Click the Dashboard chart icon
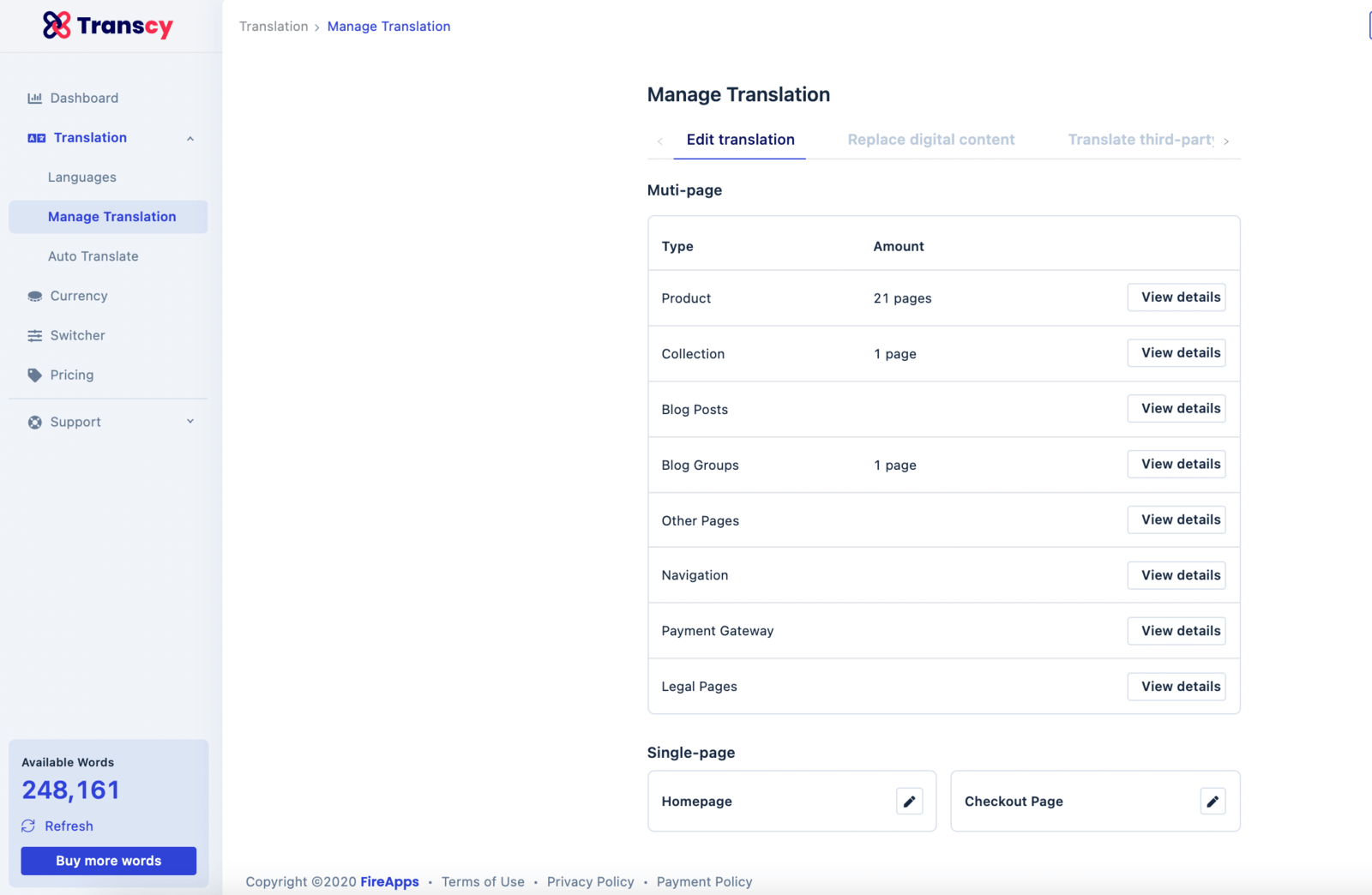The height and width of the screenshot is (895, 1372). [x=34, y=98]
